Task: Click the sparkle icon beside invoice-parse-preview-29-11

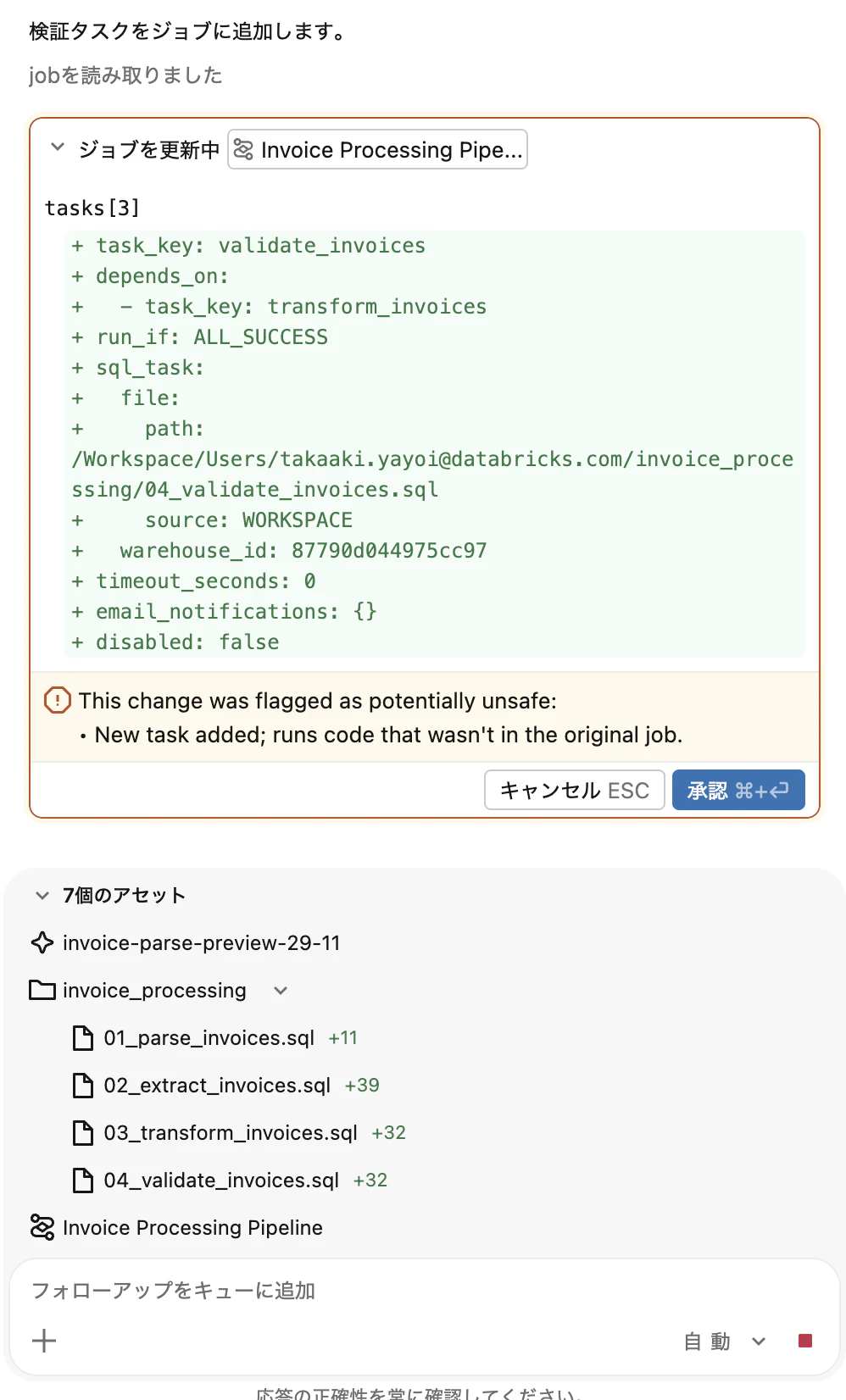Action: pyautogui.click(x=42, y=942)
